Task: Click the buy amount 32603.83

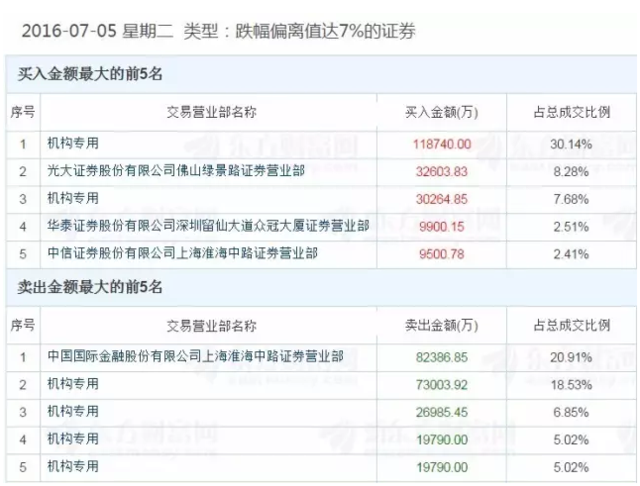Action: 442,171
